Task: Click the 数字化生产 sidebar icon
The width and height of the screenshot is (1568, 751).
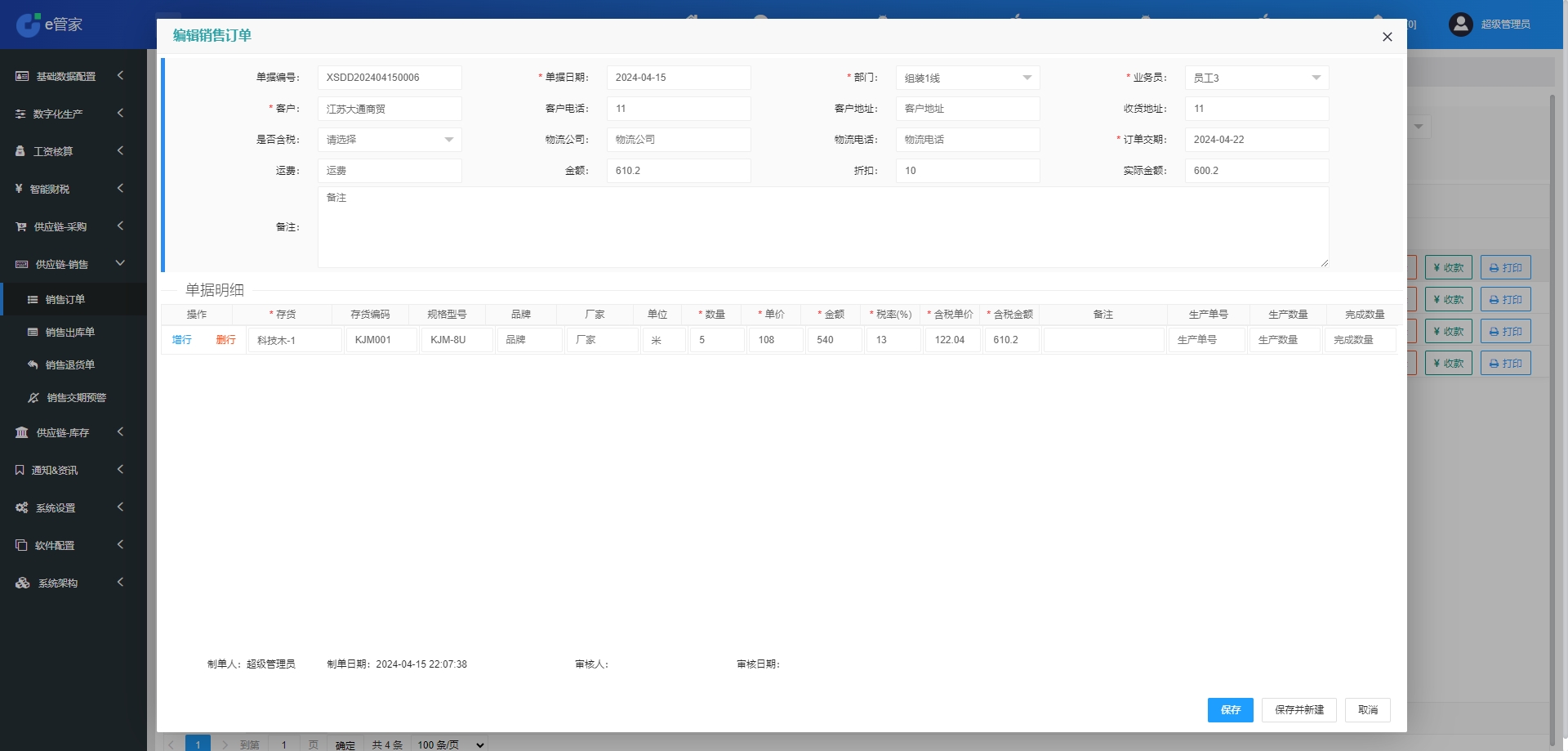Action: tap(20, 114)
